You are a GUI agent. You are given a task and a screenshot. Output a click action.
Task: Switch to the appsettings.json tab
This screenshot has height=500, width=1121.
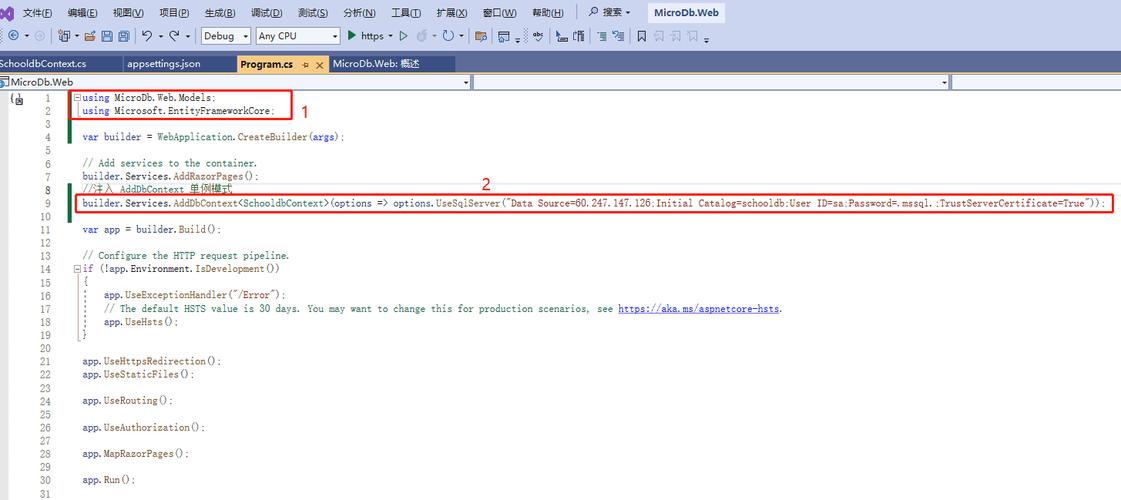pos(164,63)
